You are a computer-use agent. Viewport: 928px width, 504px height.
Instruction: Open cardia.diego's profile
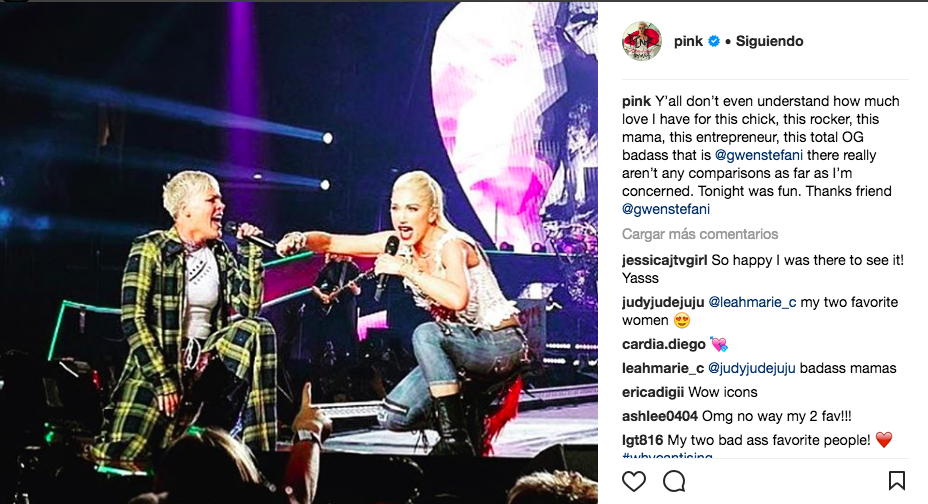[663, 344]
